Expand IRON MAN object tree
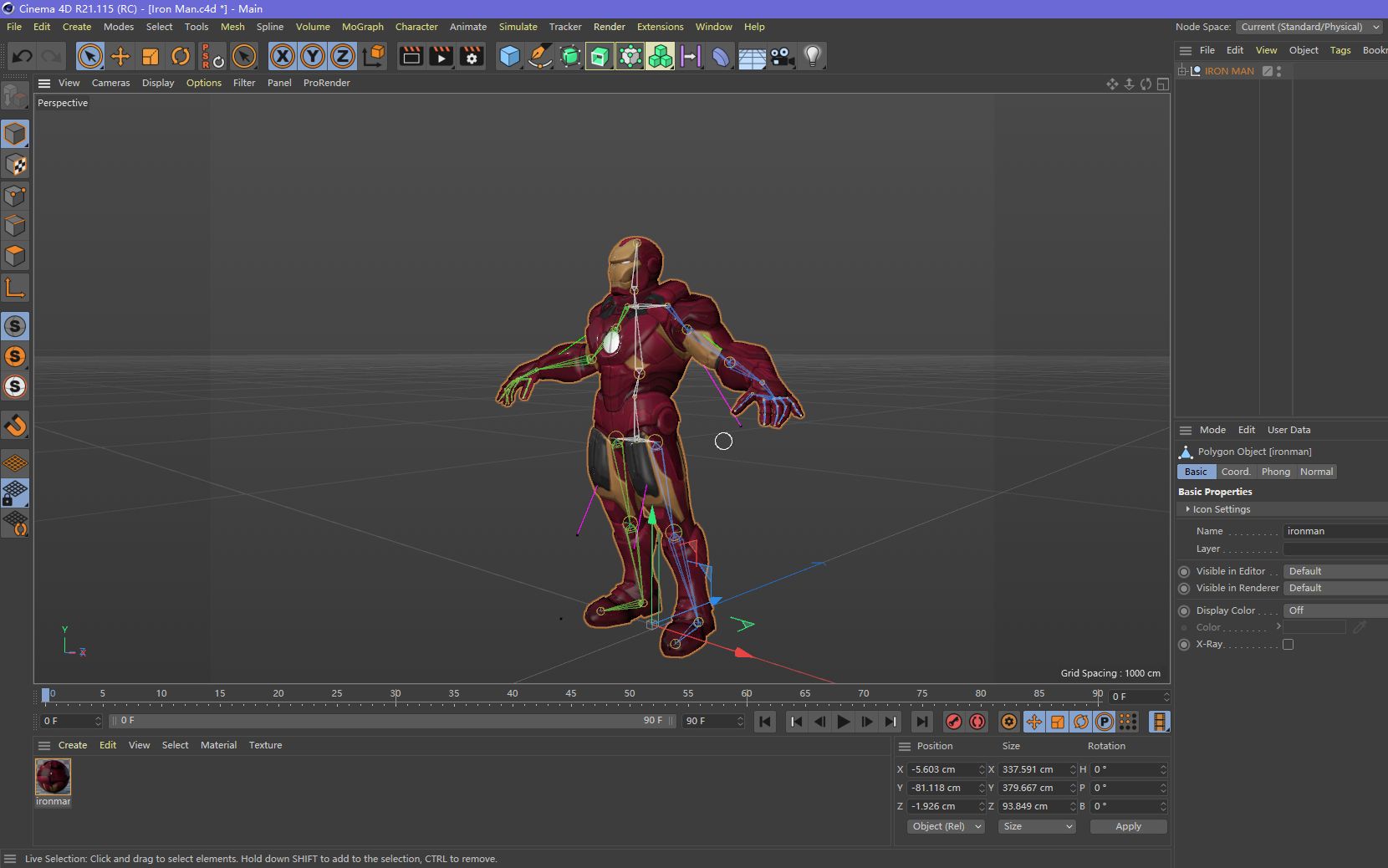Viewport: 1388px width, 868px height. [x=1182, y=71]
